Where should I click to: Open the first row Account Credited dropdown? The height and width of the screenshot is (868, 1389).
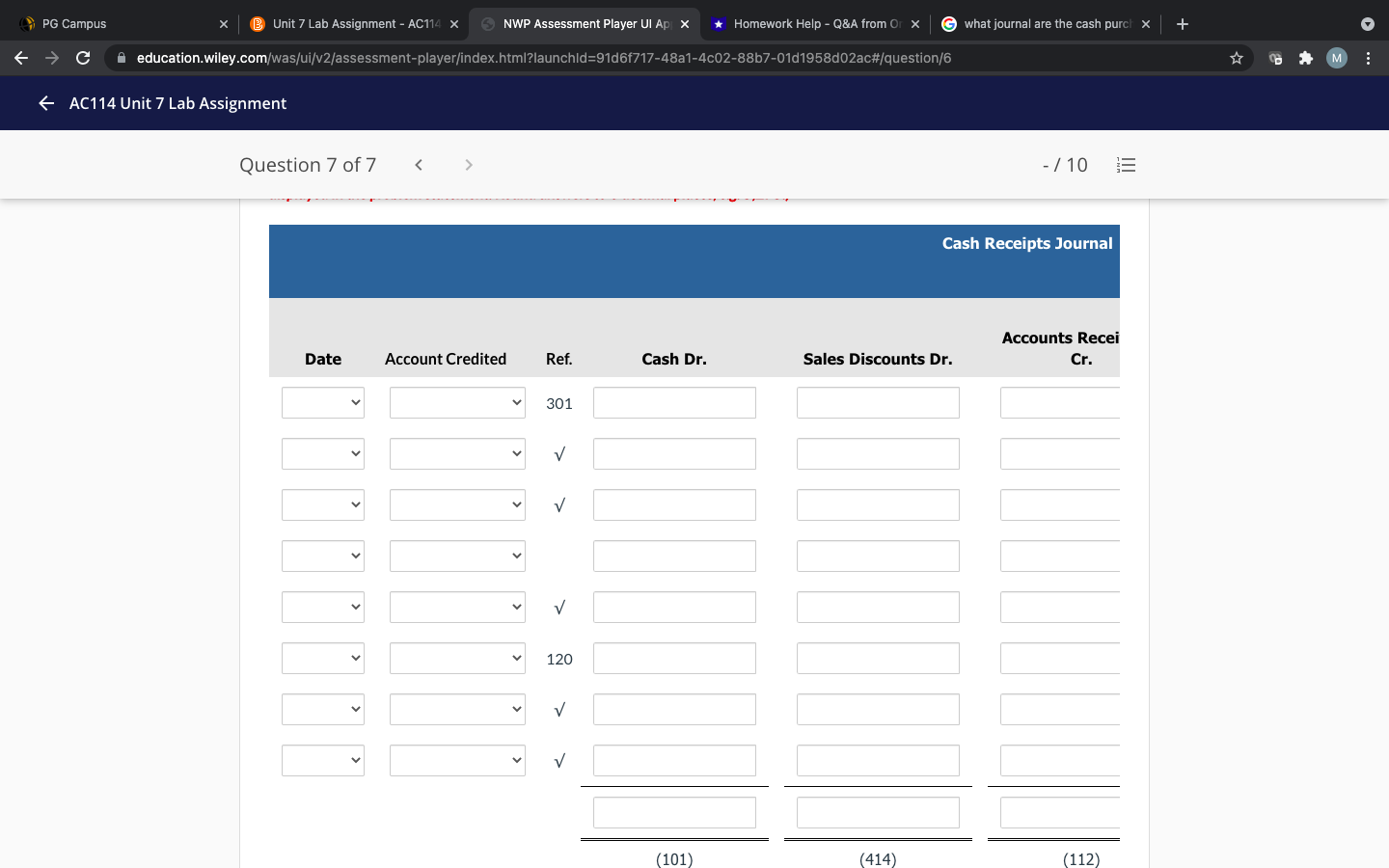click(x=457, y=402)
